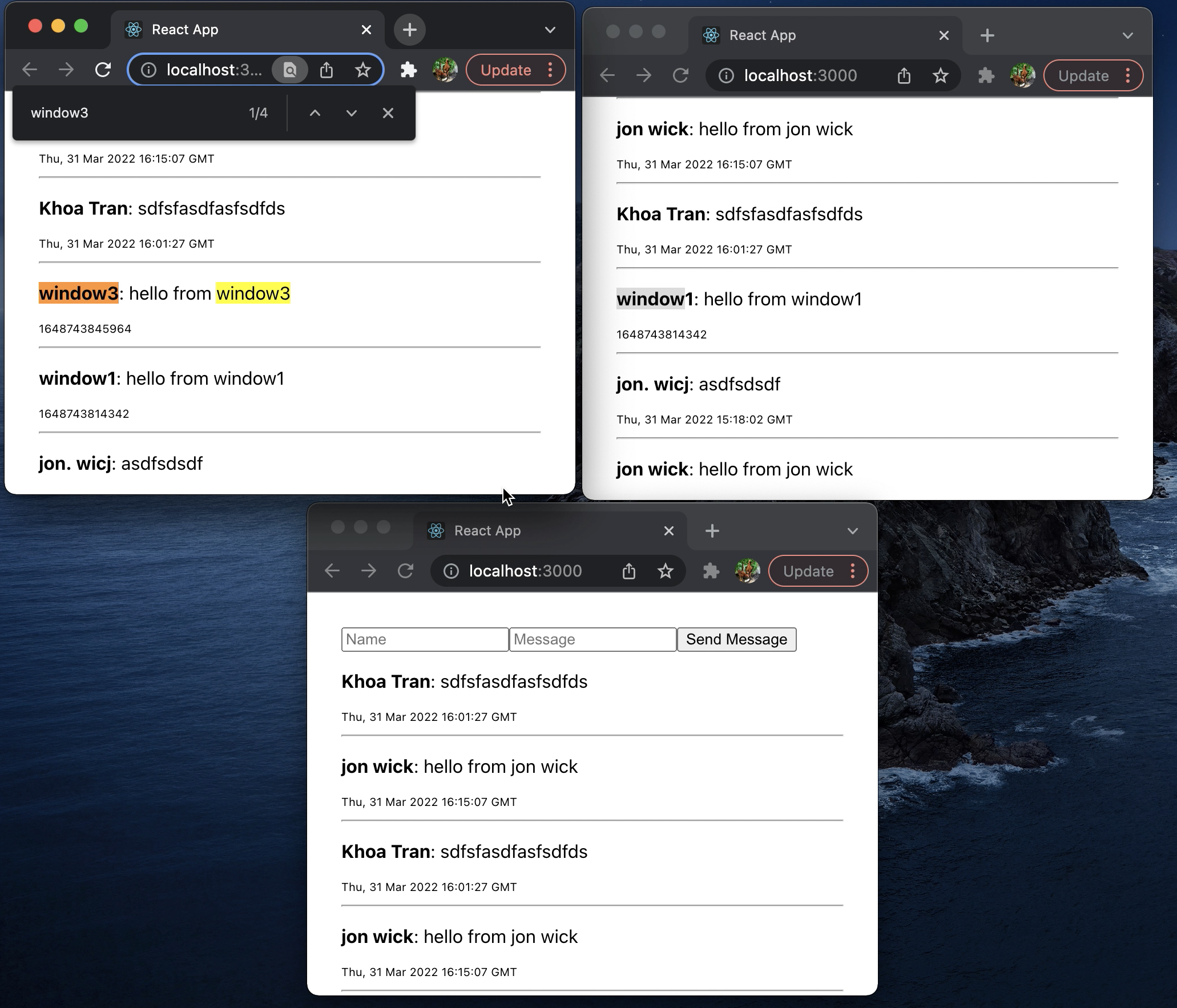The width and height of the screenshot is (1177, 1008).
Task: Close the find bar
Action: pyautogui.click(x=388, y=113)
